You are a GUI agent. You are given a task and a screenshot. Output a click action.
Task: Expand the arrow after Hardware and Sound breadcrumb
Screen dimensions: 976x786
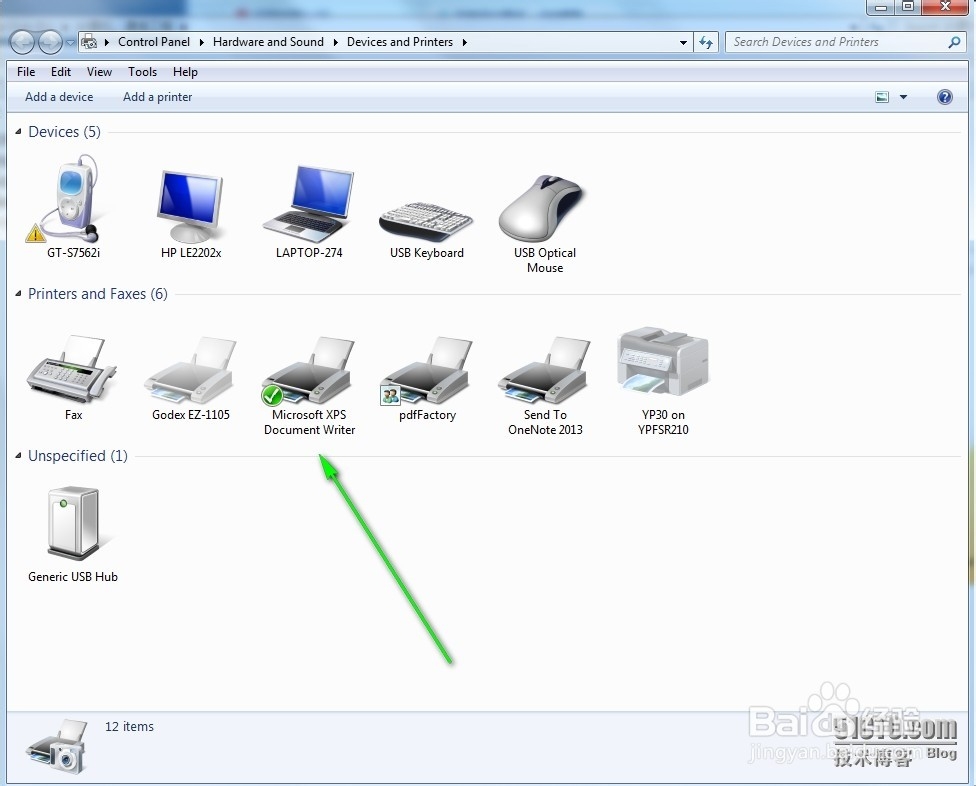pos(336,42)
